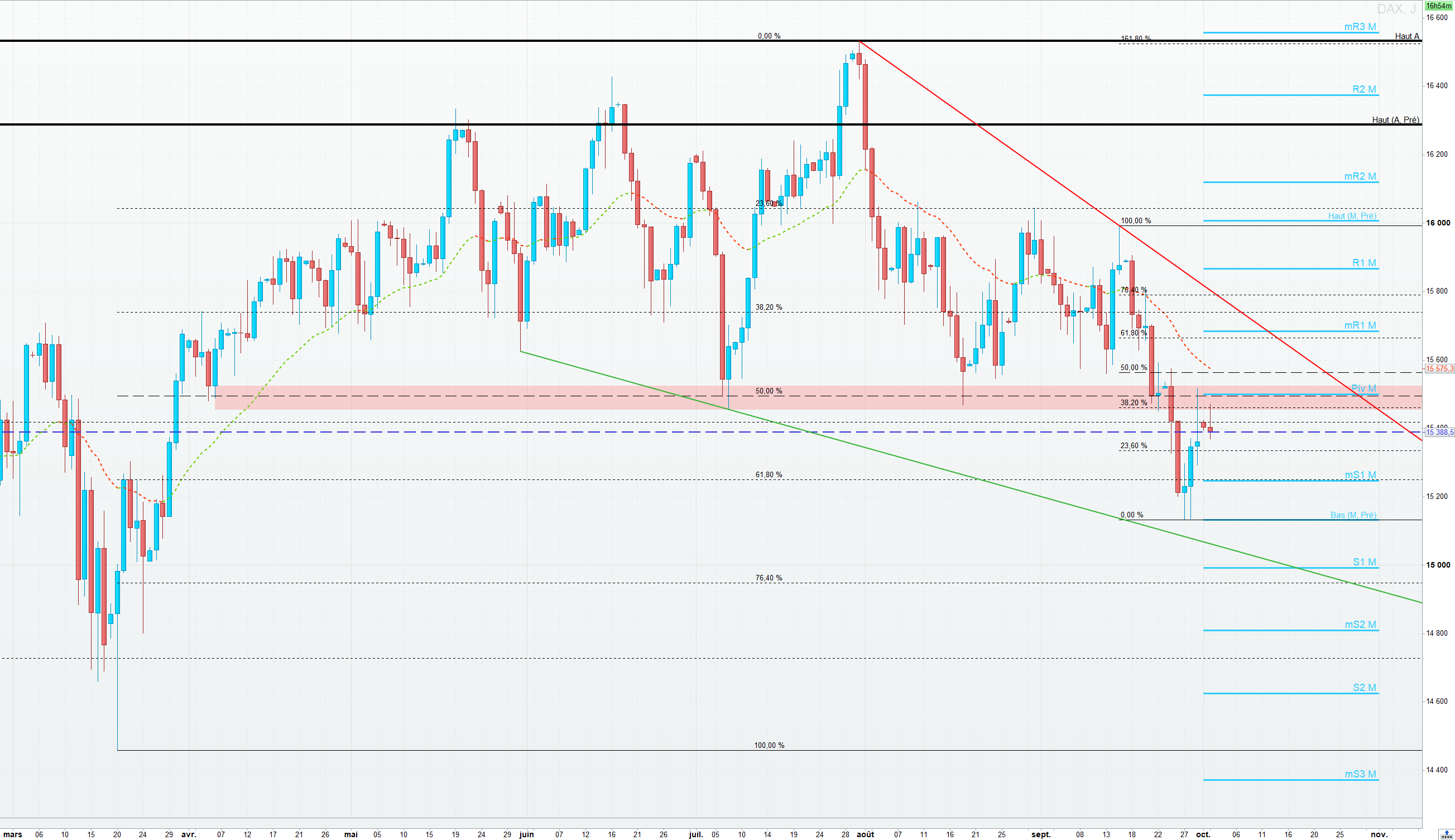Image resolution: width=1455 pixels, height=840 pixels.
Task: Click the août month marker on time axis
Action: [865, 834]
